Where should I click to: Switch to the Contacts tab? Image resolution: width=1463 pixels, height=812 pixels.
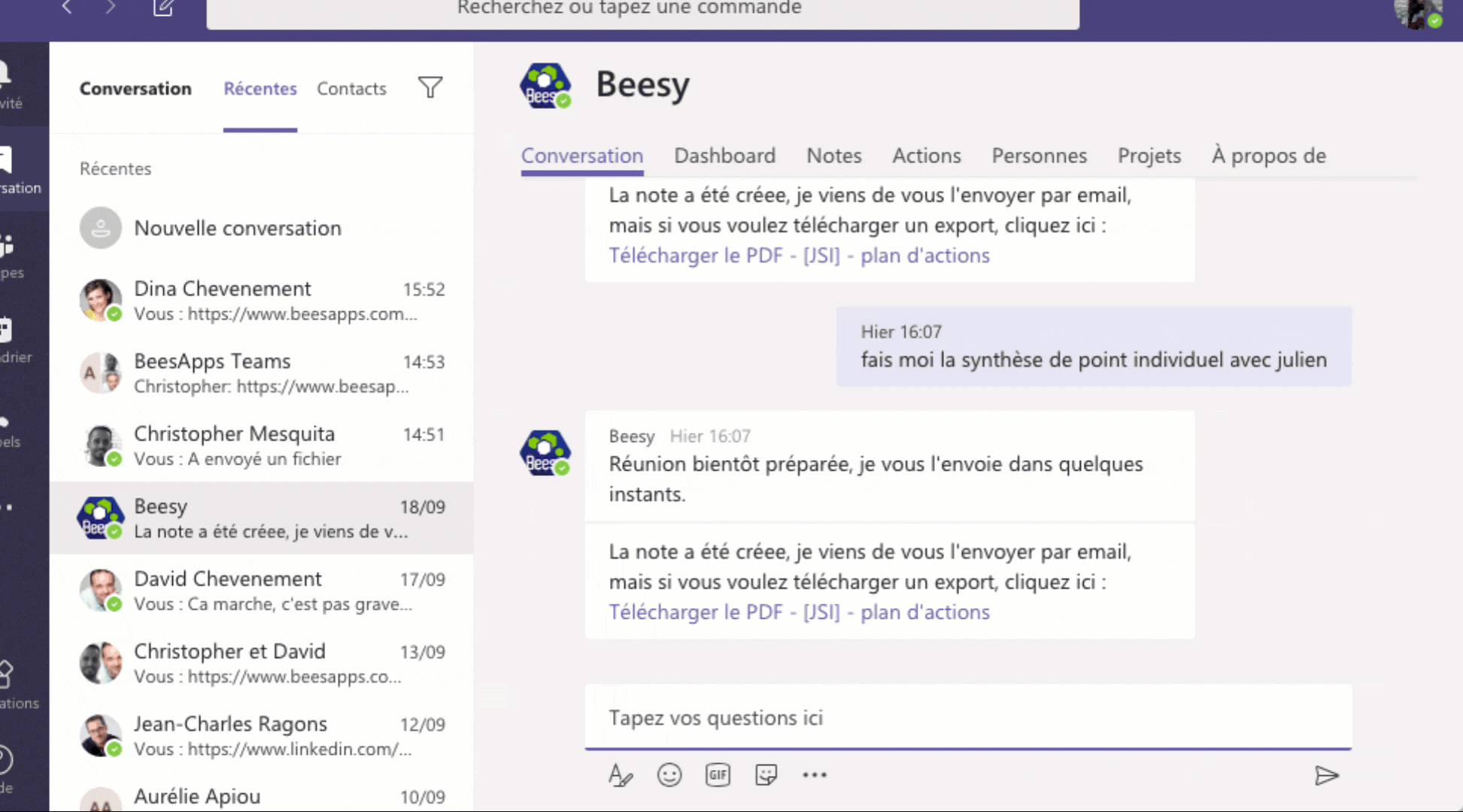click(351, 89)
